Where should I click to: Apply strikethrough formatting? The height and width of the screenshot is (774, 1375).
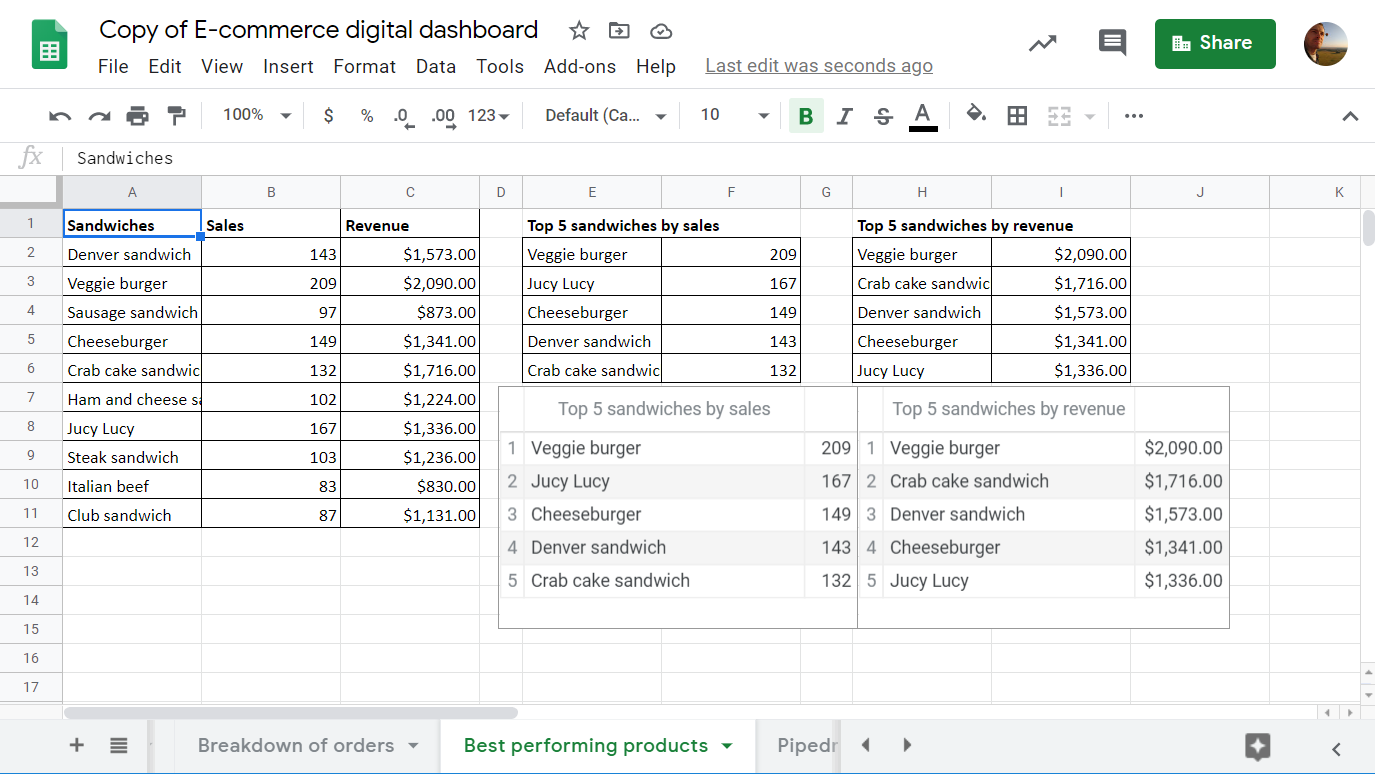pyautogui.click(x=883, y=115)
